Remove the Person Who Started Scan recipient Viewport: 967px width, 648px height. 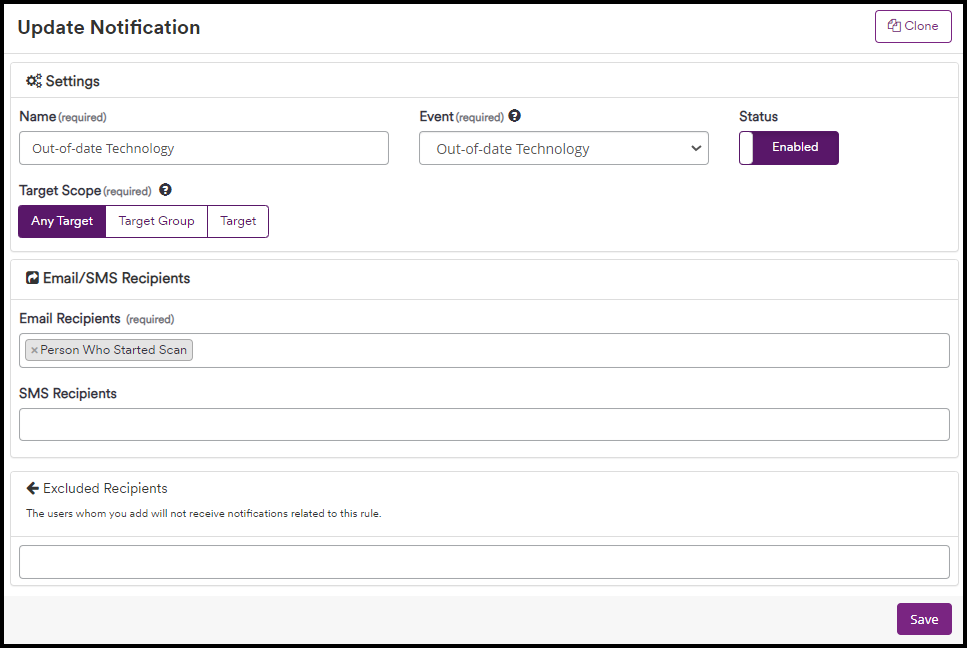click(x=35, y=350)
